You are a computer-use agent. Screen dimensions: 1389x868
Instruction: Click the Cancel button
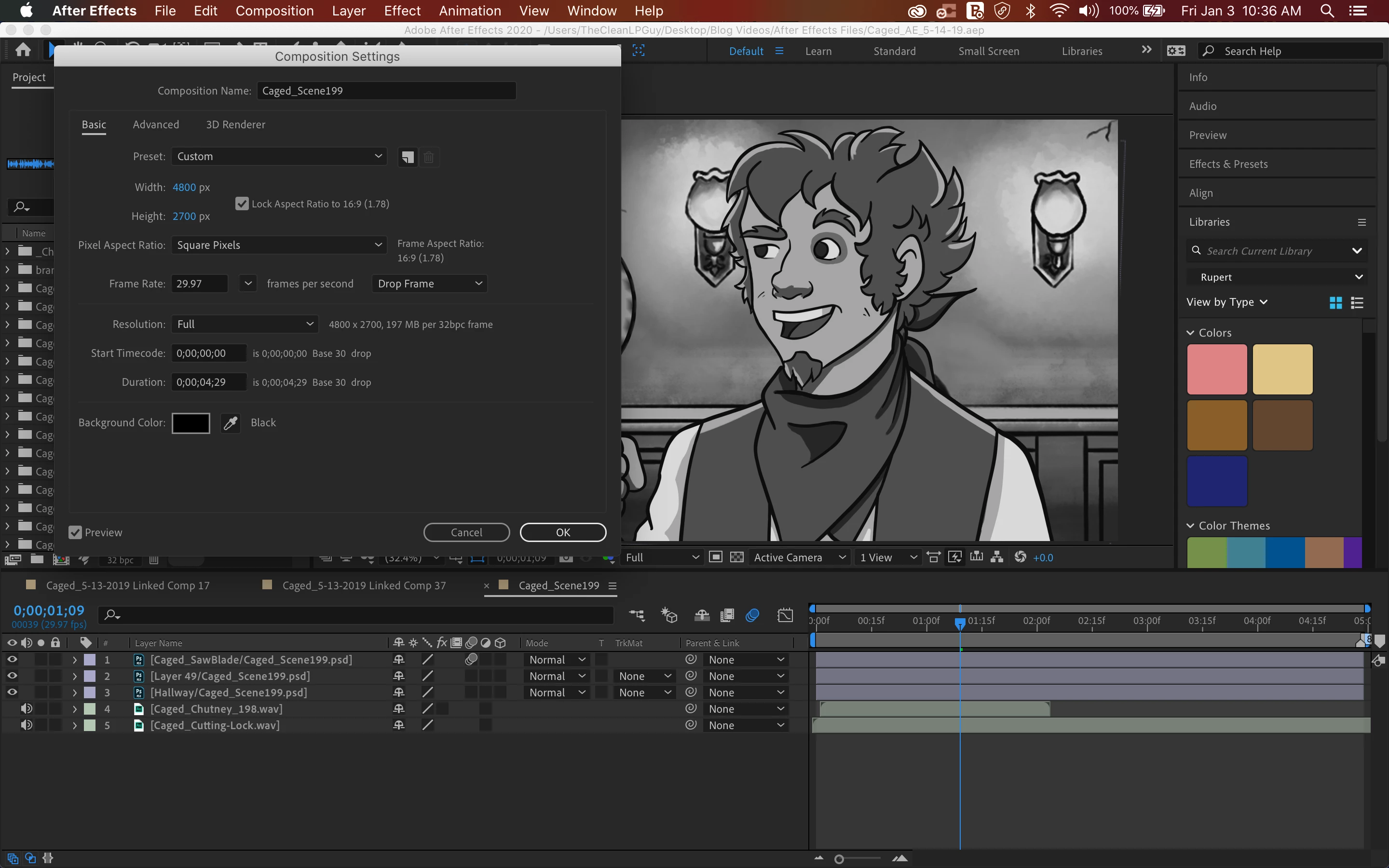tap(466, 532)
